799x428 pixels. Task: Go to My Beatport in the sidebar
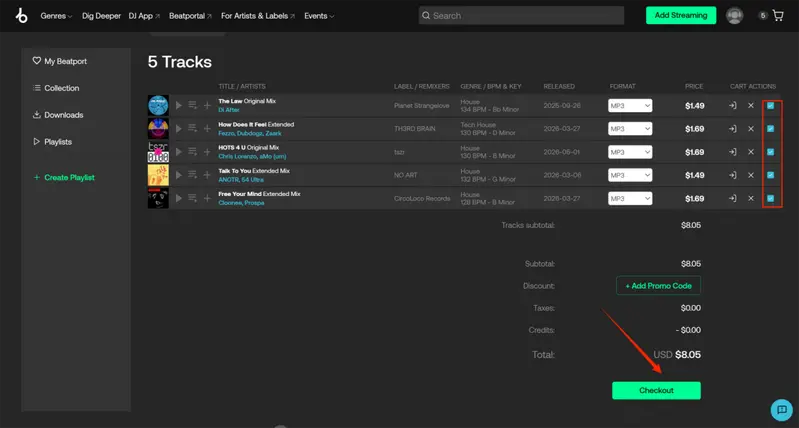[60, 61]
